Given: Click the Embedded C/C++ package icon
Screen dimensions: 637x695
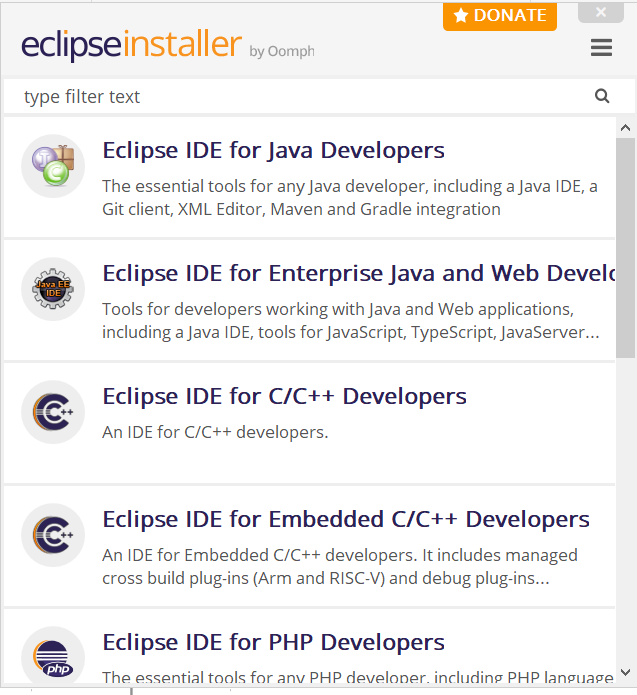Looking at the screenshot, I should click(x=53, y=535).
